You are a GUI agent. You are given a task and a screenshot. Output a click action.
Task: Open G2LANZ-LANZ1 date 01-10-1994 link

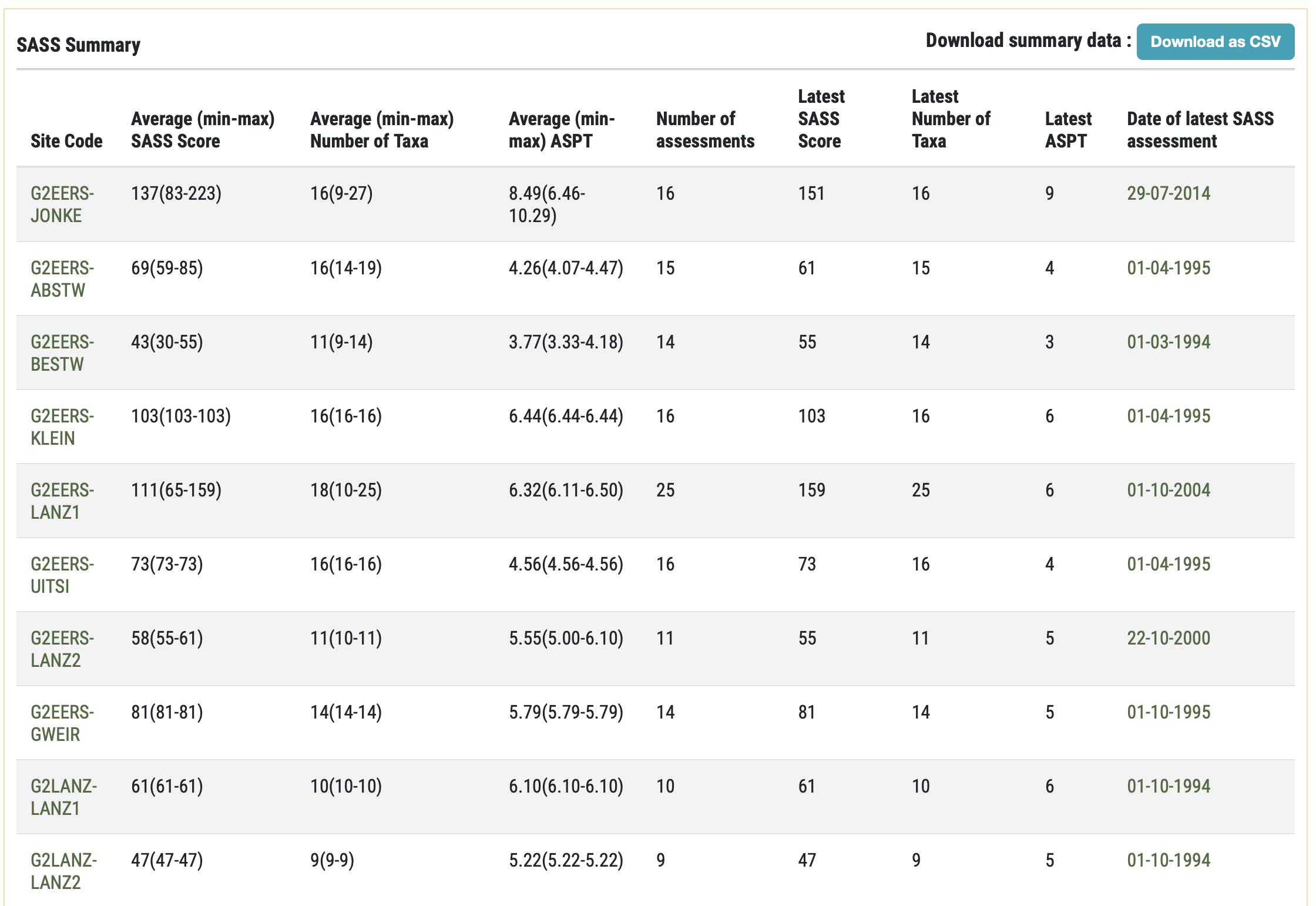(1169, 786)
